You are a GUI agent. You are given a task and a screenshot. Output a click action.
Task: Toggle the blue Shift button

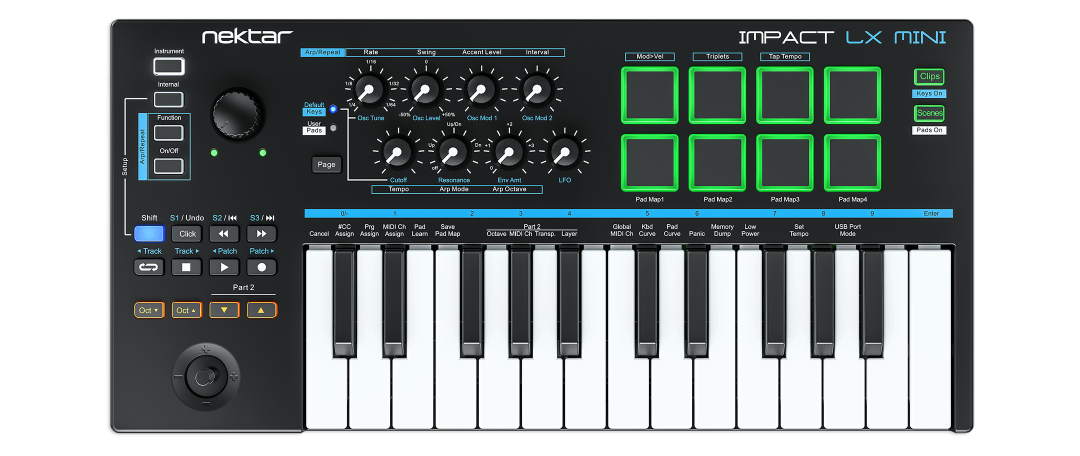(149, 233)
